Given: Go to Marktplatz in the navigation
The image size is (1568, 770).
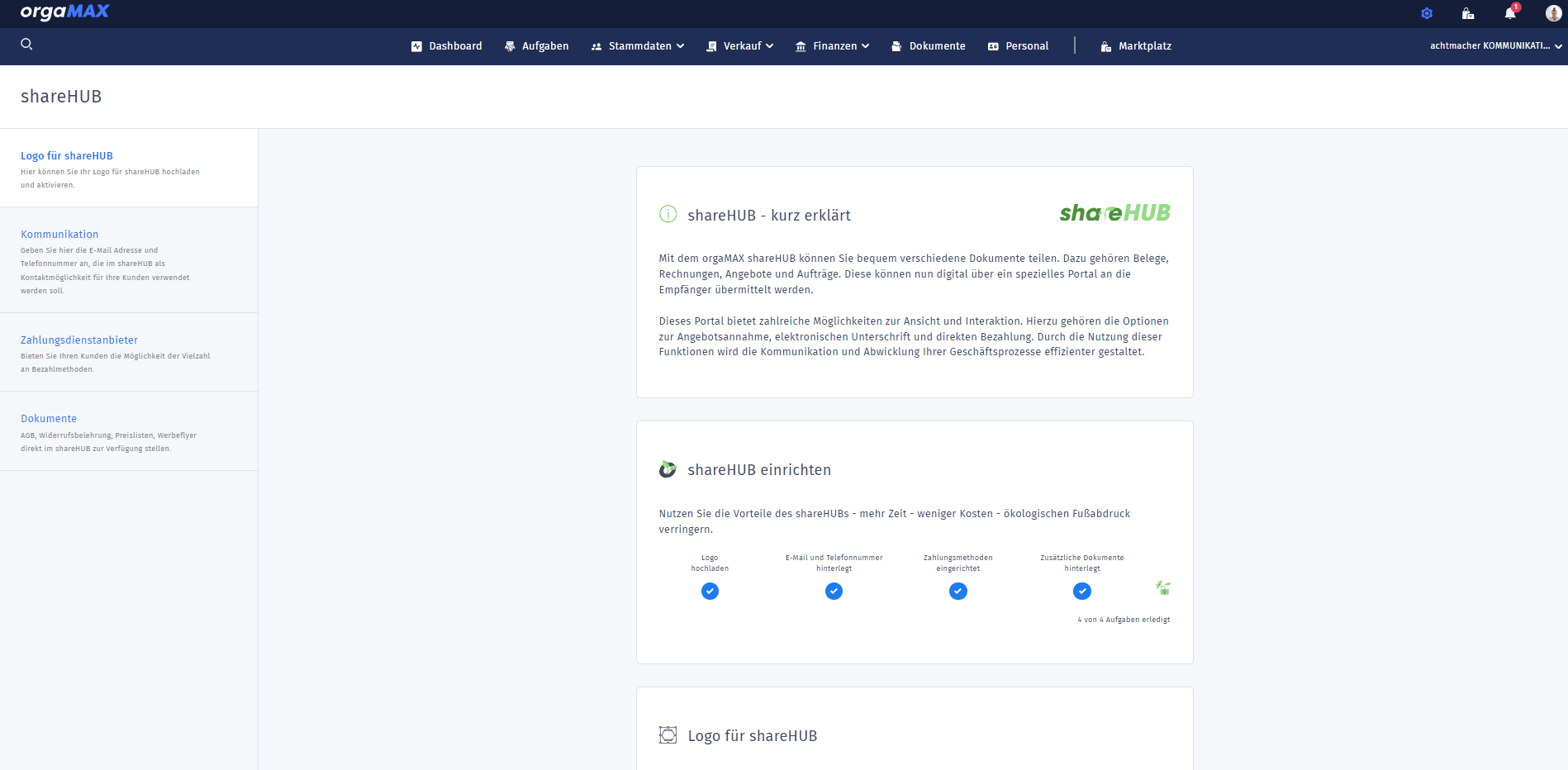Looking at the screenshot, I should (1136, 46).
